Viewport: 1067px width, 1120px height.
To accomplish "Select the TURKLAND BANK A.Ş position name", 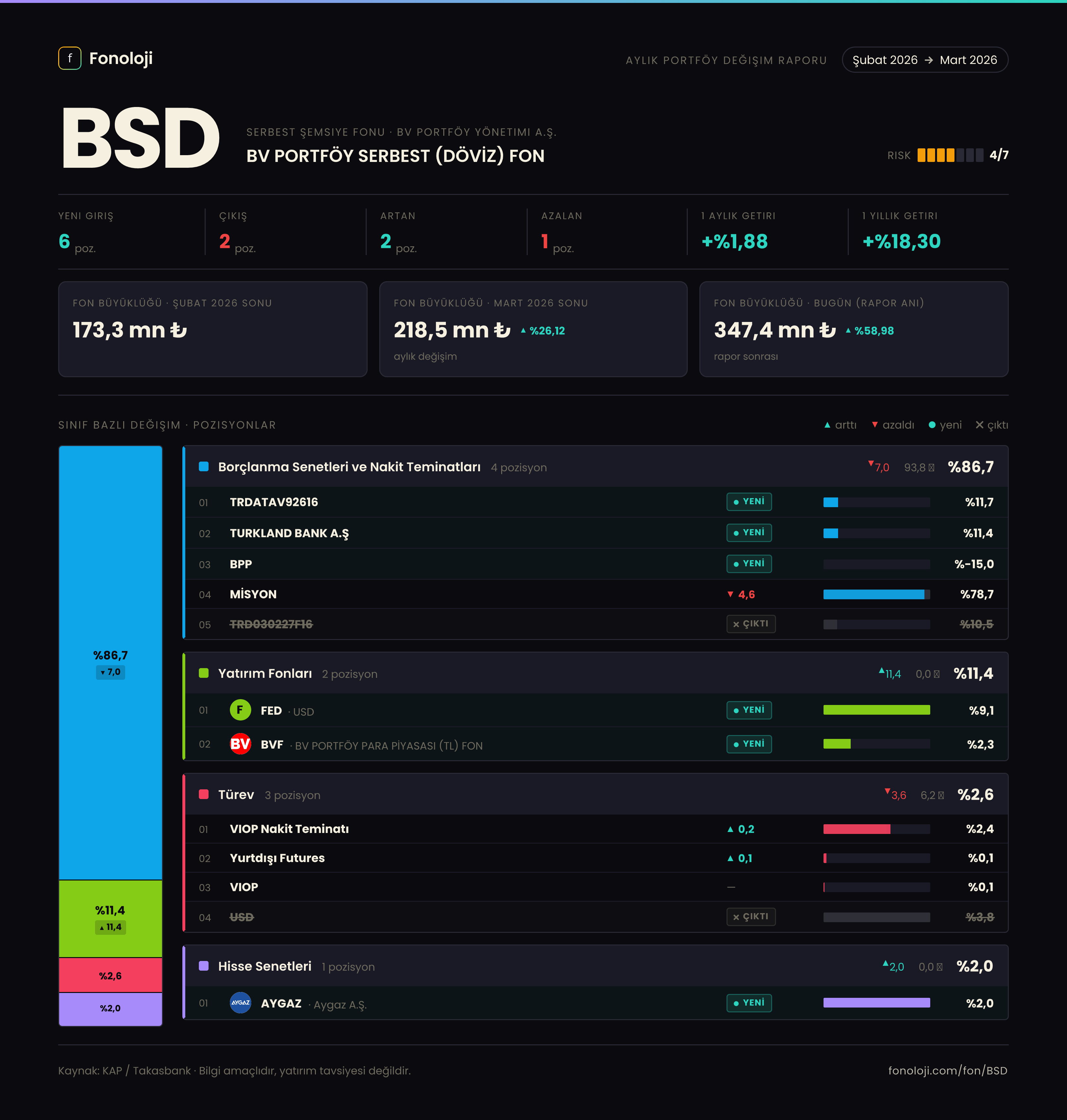I will point(289,533).
